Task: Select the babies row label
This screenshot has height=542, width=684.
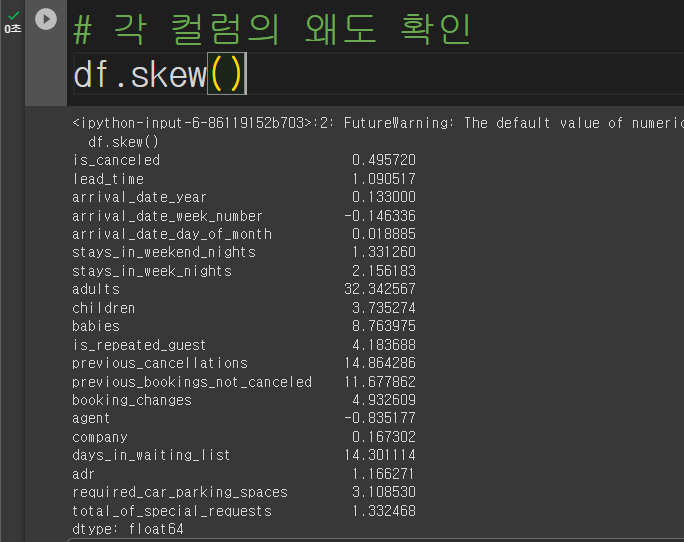Action: pyautogui.click(x=96, y=326)
